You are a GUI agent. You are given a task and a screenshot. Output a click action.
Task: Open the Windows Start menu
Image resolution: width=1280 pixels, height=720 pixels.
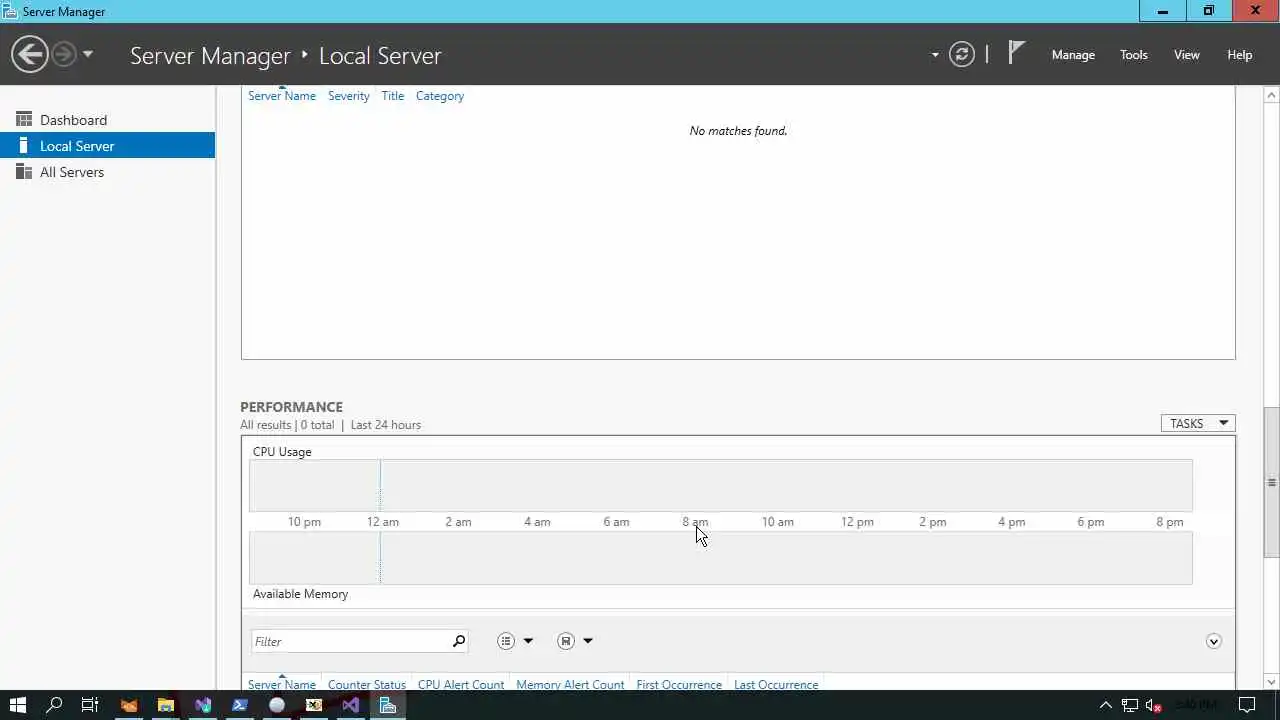18,705
